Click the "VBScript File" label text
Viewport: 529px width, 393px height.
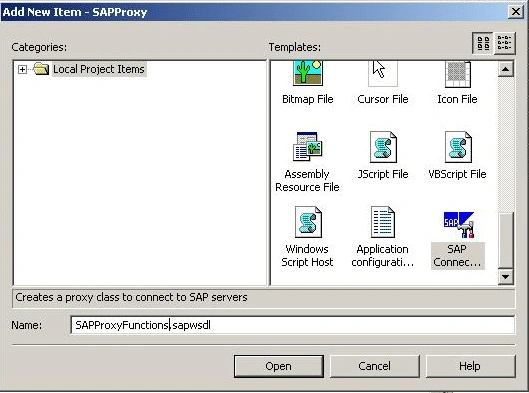[457, 174]
